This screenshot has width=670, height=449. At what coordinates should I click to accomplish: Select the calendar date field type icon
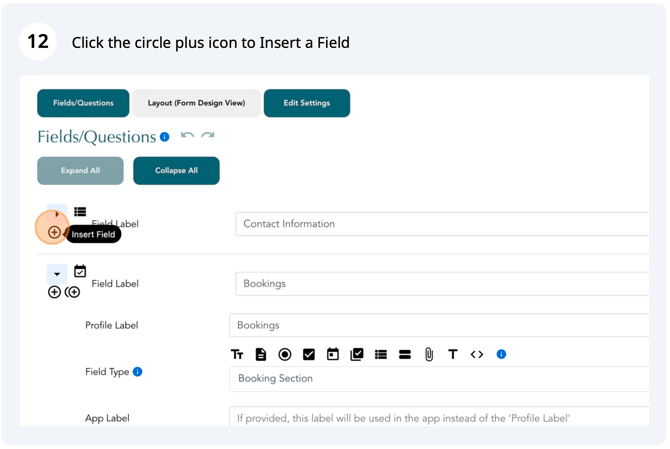pos(332,354)
